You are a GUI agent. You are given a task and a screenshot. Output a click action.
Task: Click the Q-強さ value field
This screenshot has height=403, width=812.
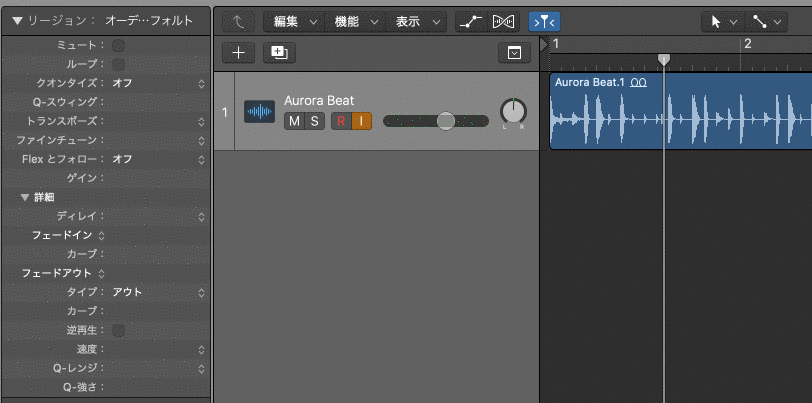(x=158, y=387)
